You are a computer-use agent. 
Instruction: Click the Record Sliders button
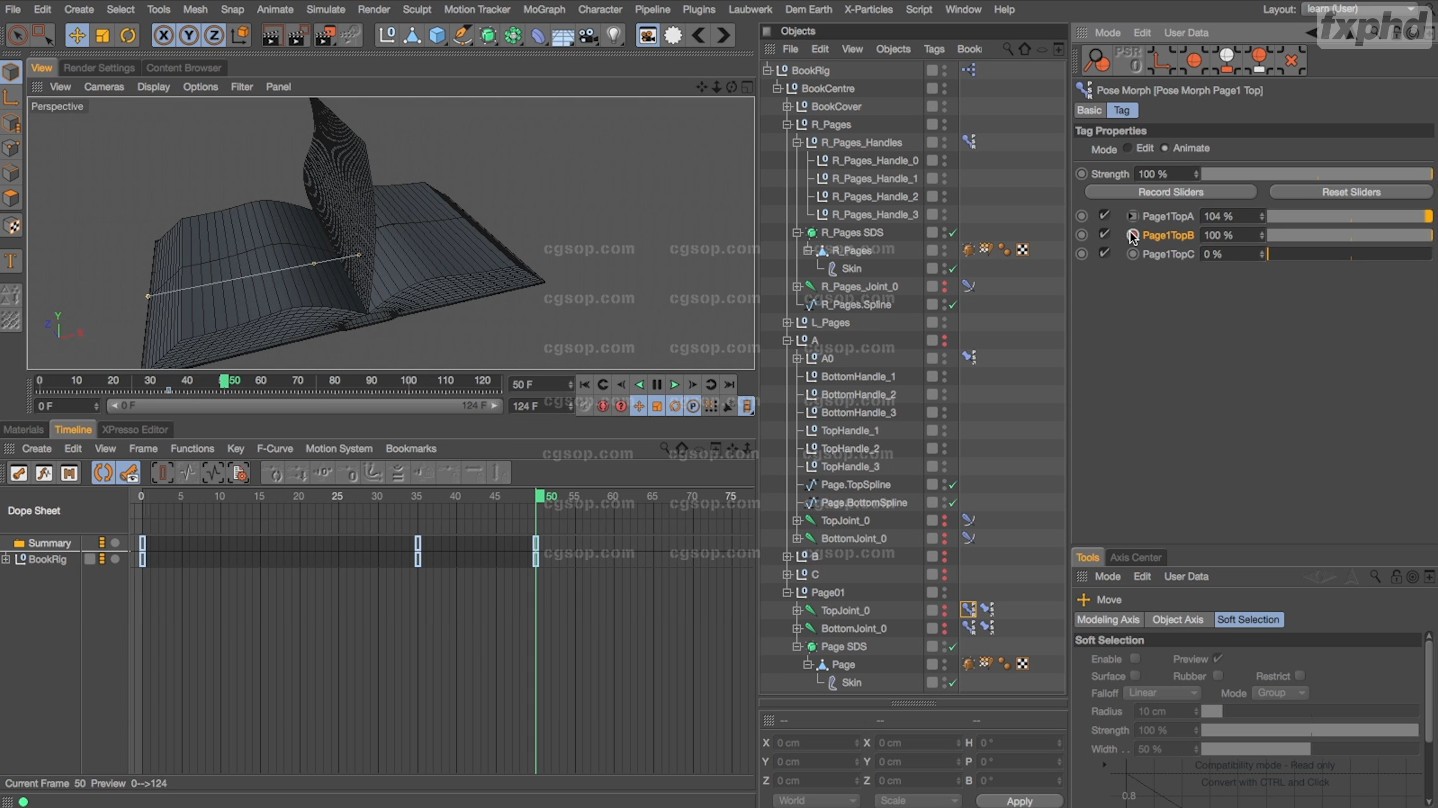(1170, 192)
